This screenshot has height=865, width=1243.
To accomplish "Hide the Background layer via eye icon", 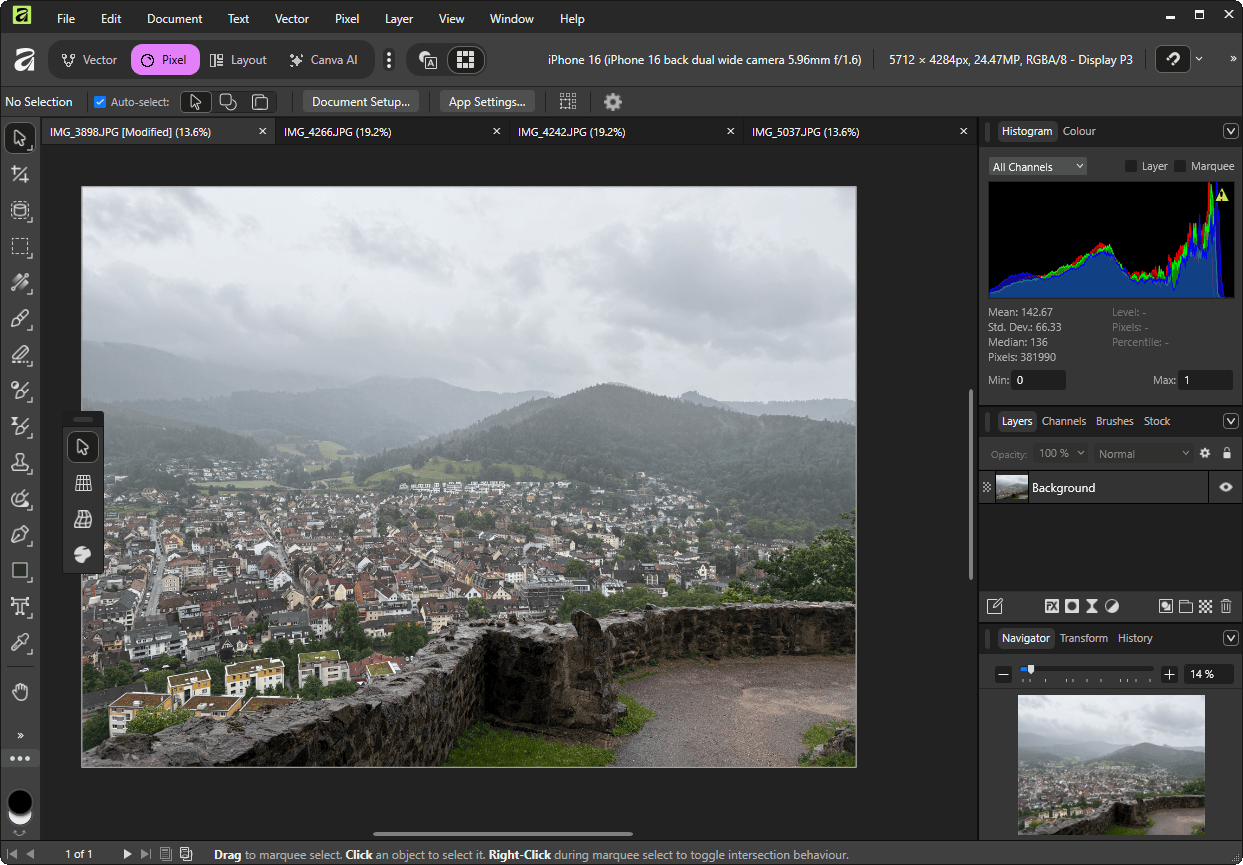I will [x=1226, y=488].
